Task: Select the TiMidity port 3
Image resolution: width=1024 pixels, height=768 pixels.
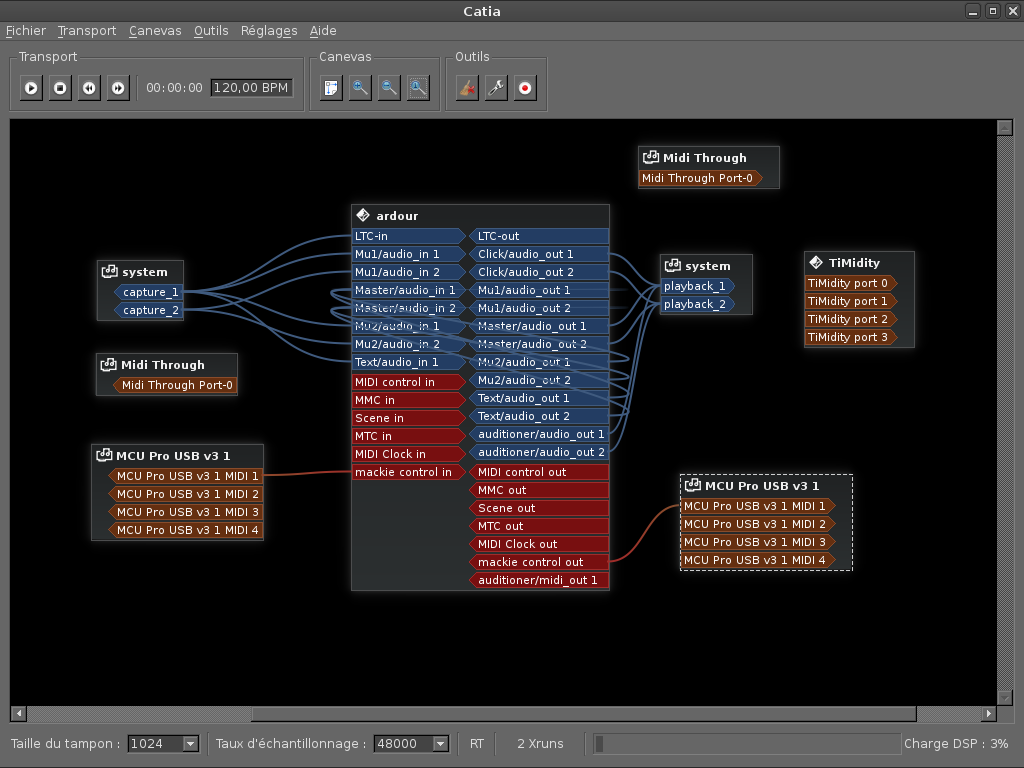Action: point(851,337)
